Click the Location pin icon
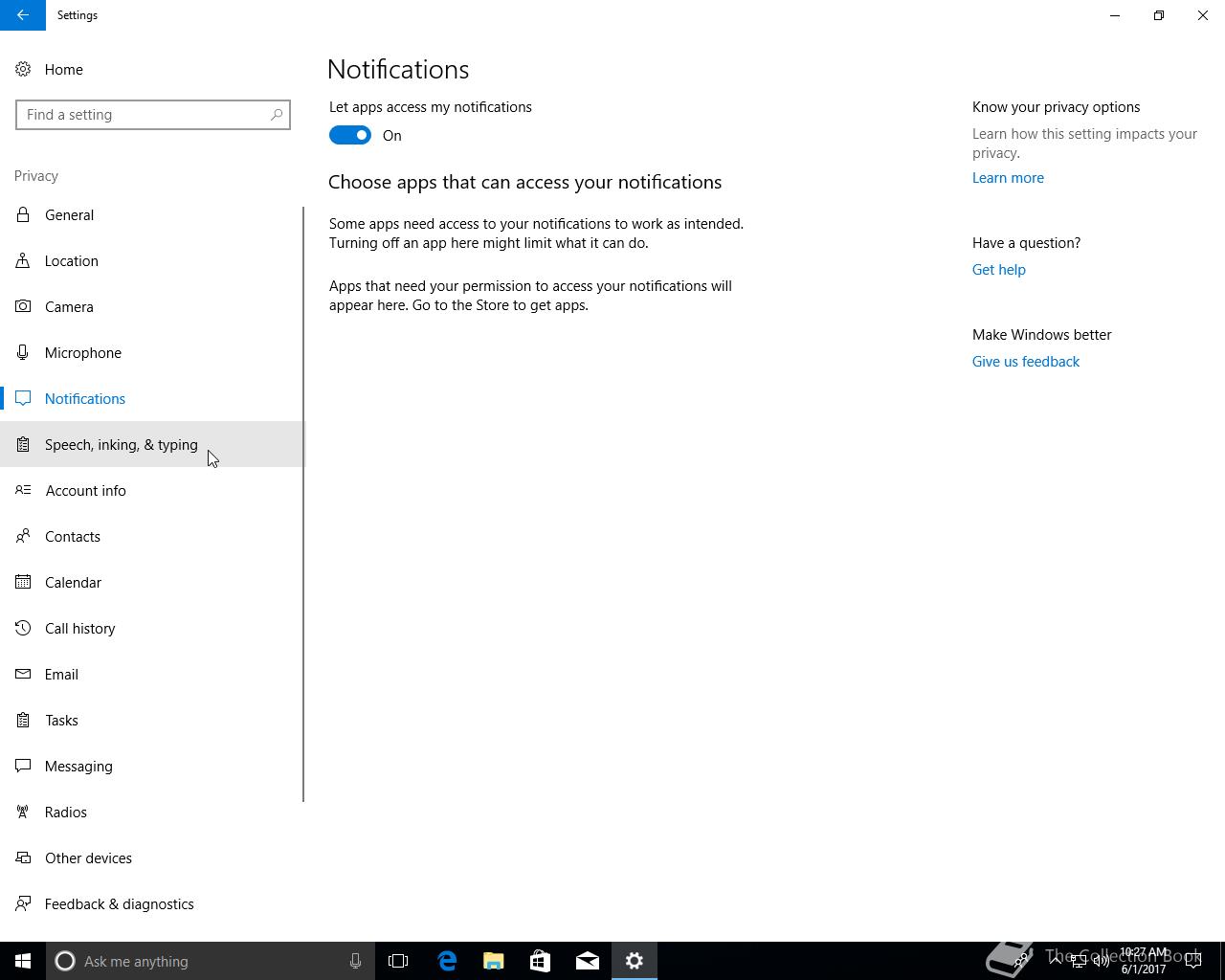The image size is (1225, 980). tap(23, 260)
